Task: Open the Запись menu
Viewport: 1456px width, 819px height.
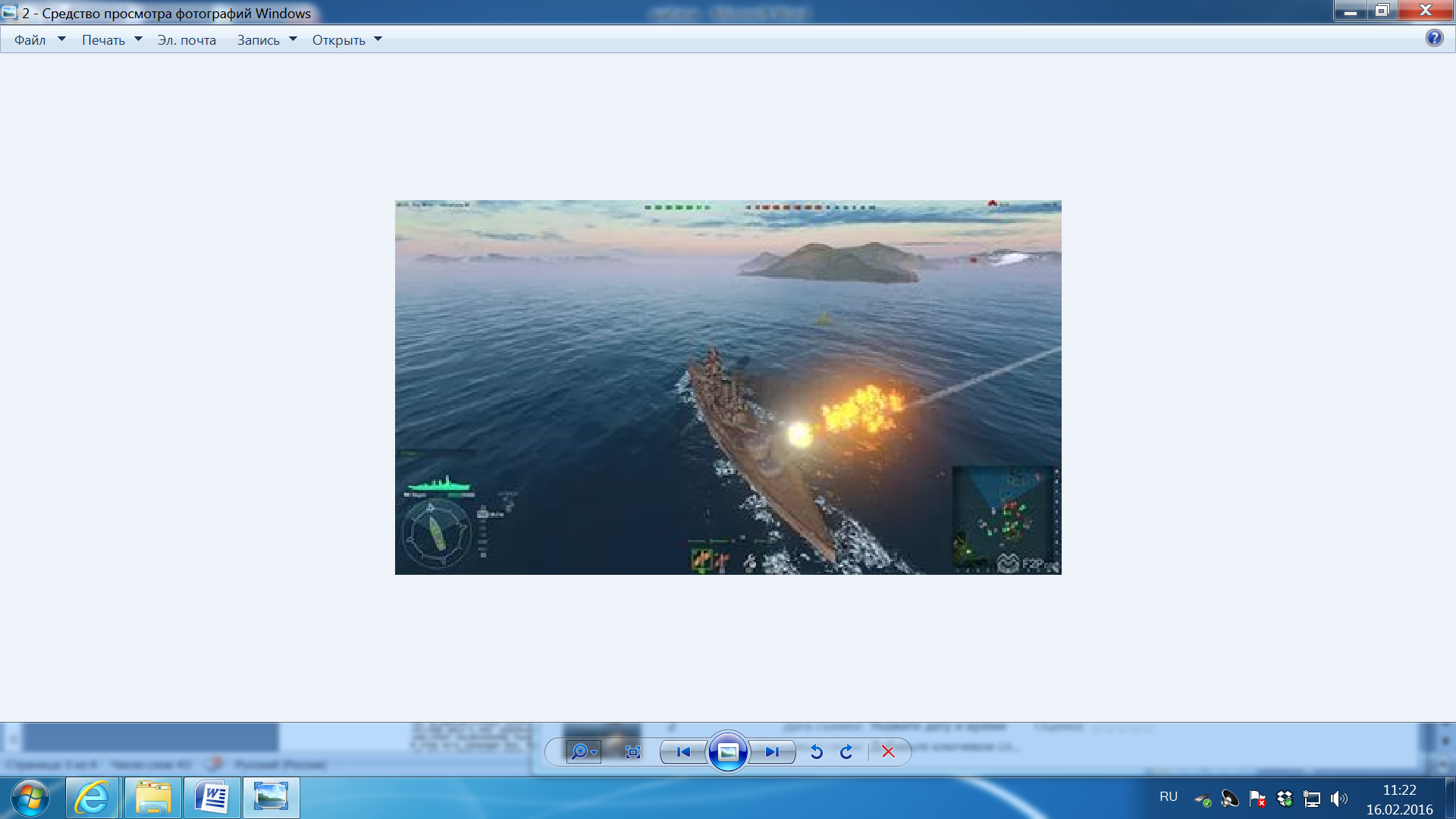Action: pyautogui.click(x=258, y=40)
